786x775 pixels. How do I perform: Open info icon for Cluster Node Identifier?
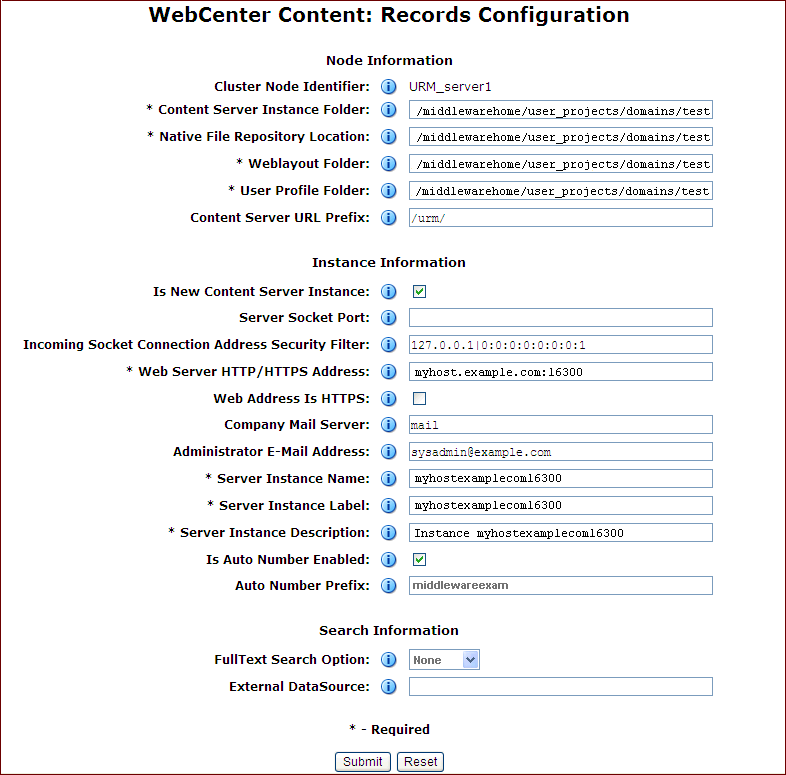(388, 87)
